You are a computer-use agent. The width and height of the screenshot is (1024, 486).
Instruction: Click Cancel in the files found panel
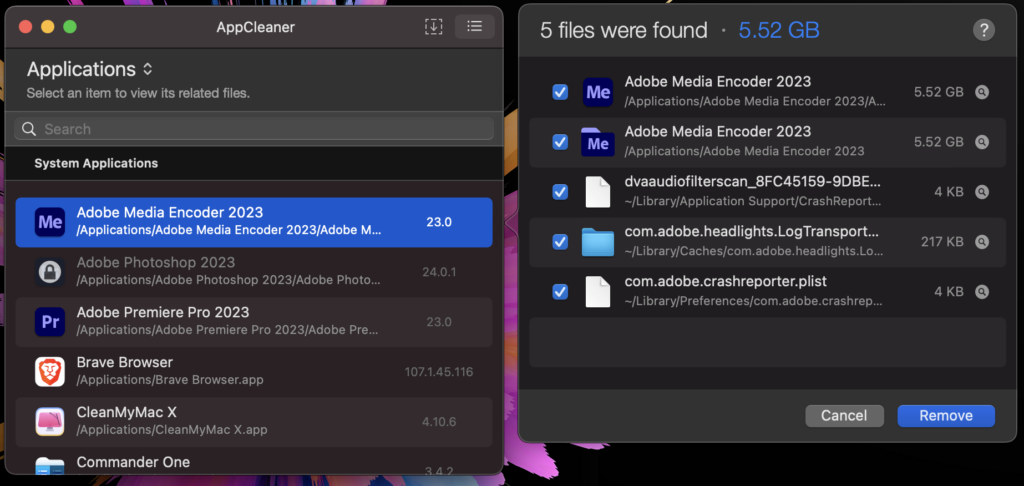pos(844,415)
